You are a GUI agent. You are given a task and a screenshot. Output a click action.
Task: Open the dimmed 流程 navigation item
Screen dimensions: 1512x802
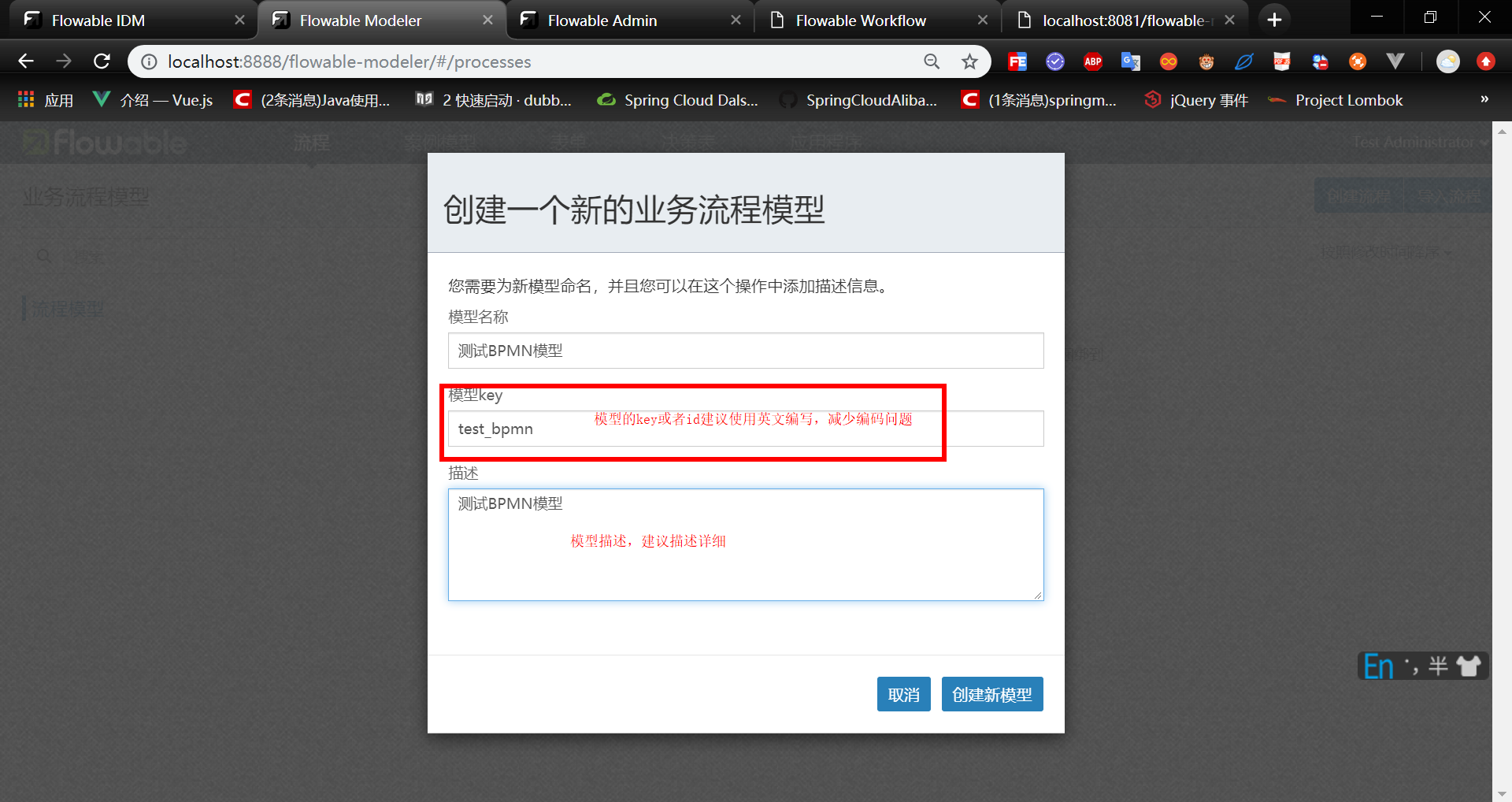point(312,143)
